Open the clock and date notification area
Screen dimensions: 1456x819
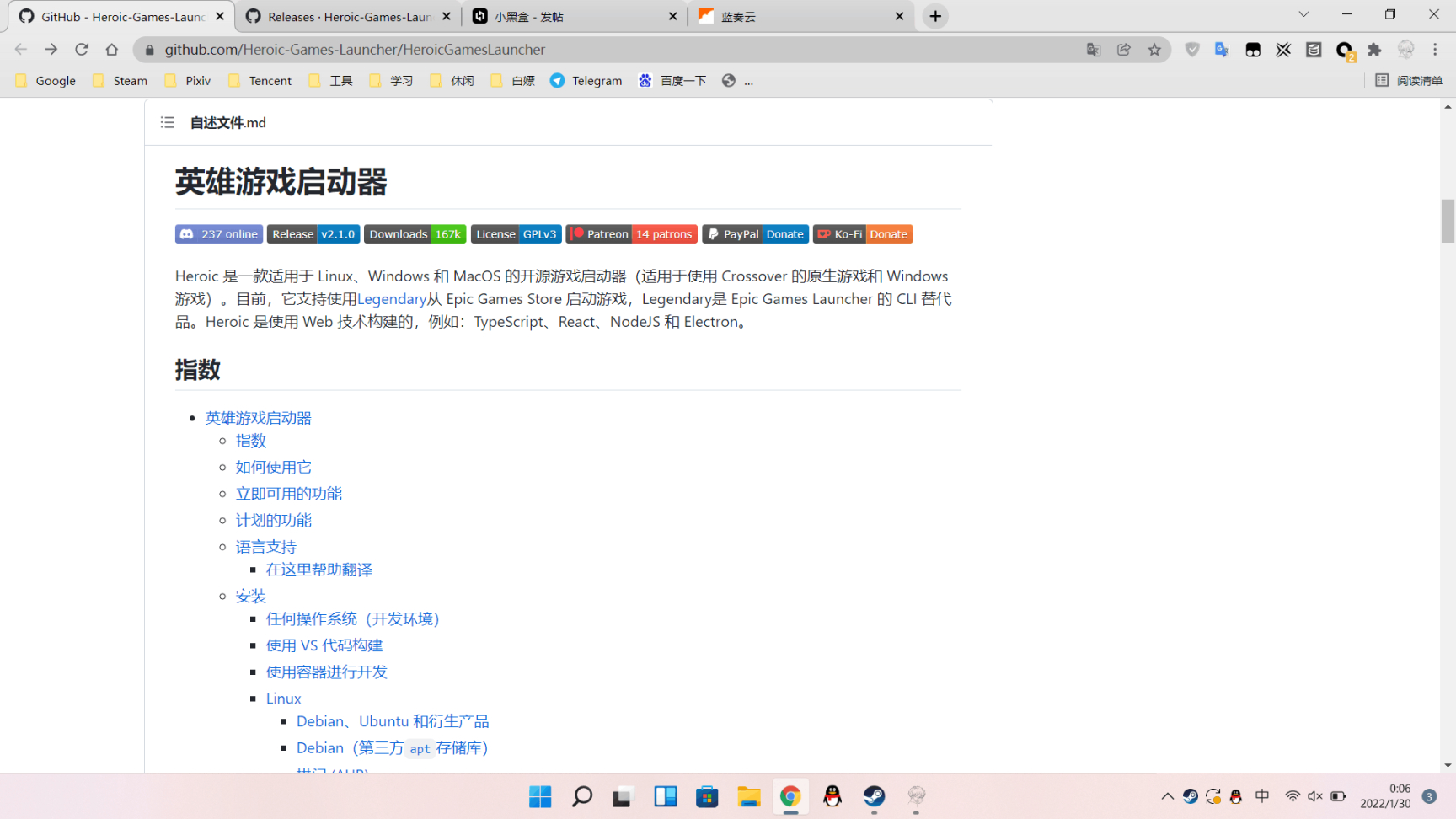pos(1385,796)
